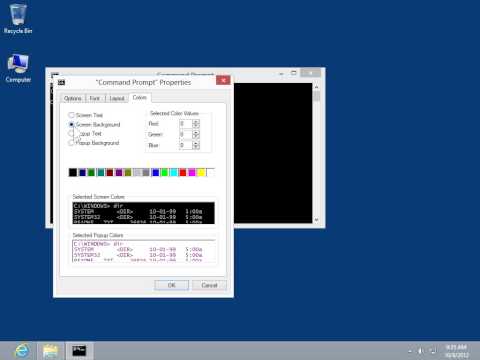Image resolution: width=480 pixels, height=360 pixels.
Task: Pick the dark navy blue swatch
Action: coord(82,172)
